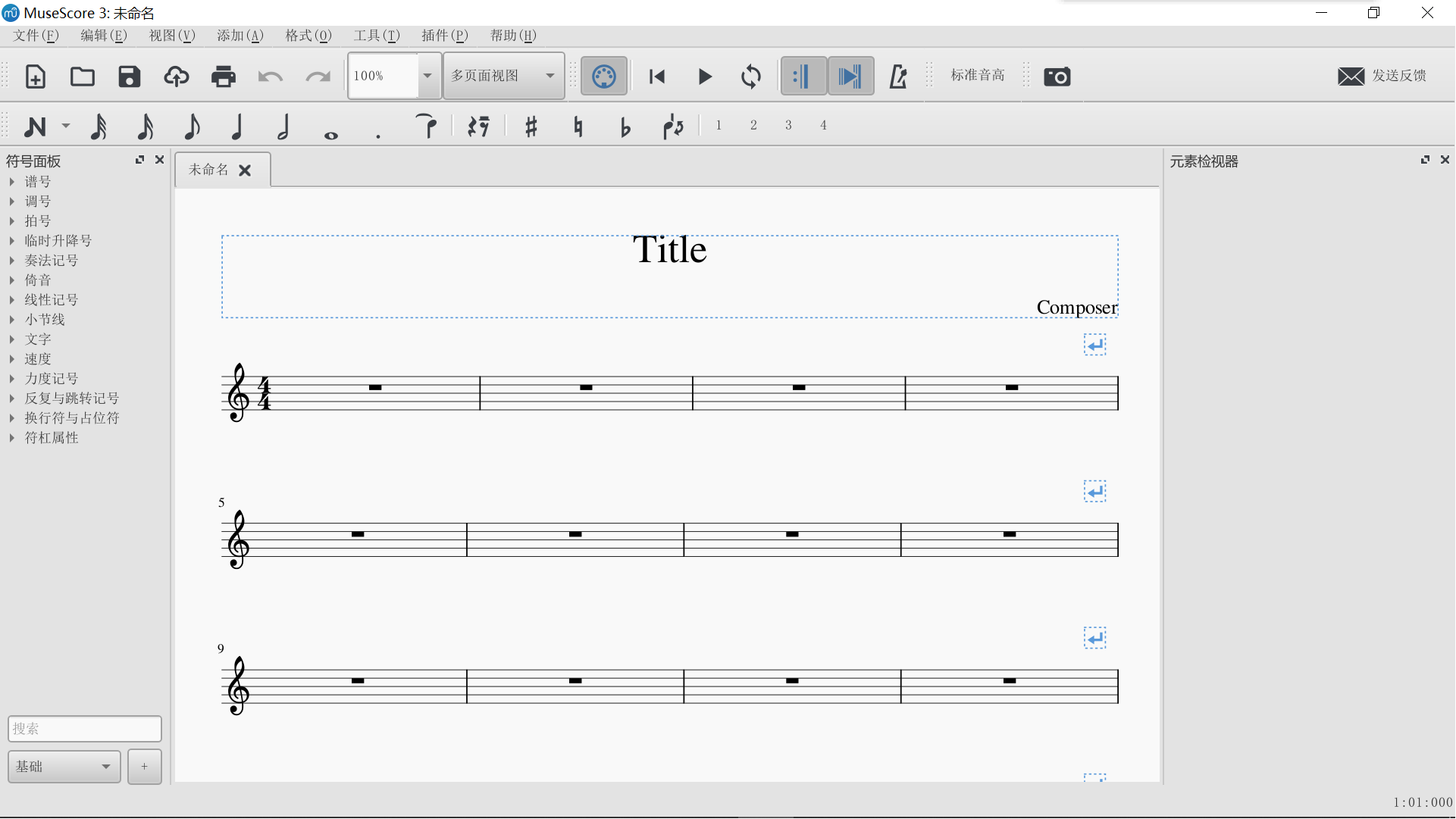Click the new score icon
1456x819 pixels.
tap(36, 77)
